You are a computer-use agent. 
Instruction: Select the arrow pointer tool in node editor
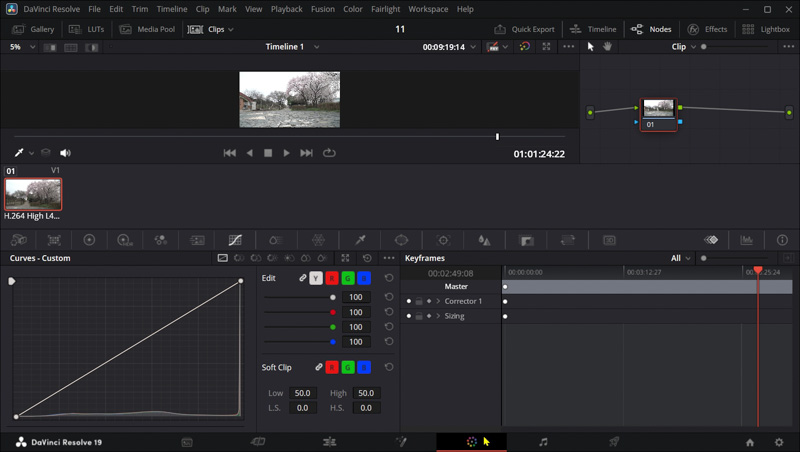(x=590, y=46)
